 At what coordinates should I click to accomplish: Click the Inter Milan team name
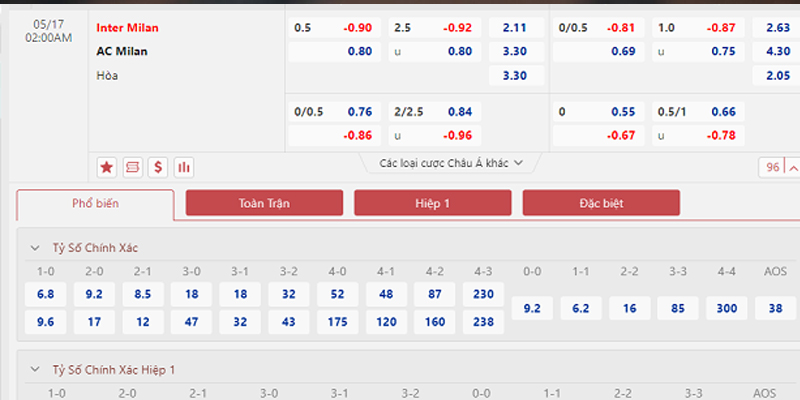coord(128,28)
